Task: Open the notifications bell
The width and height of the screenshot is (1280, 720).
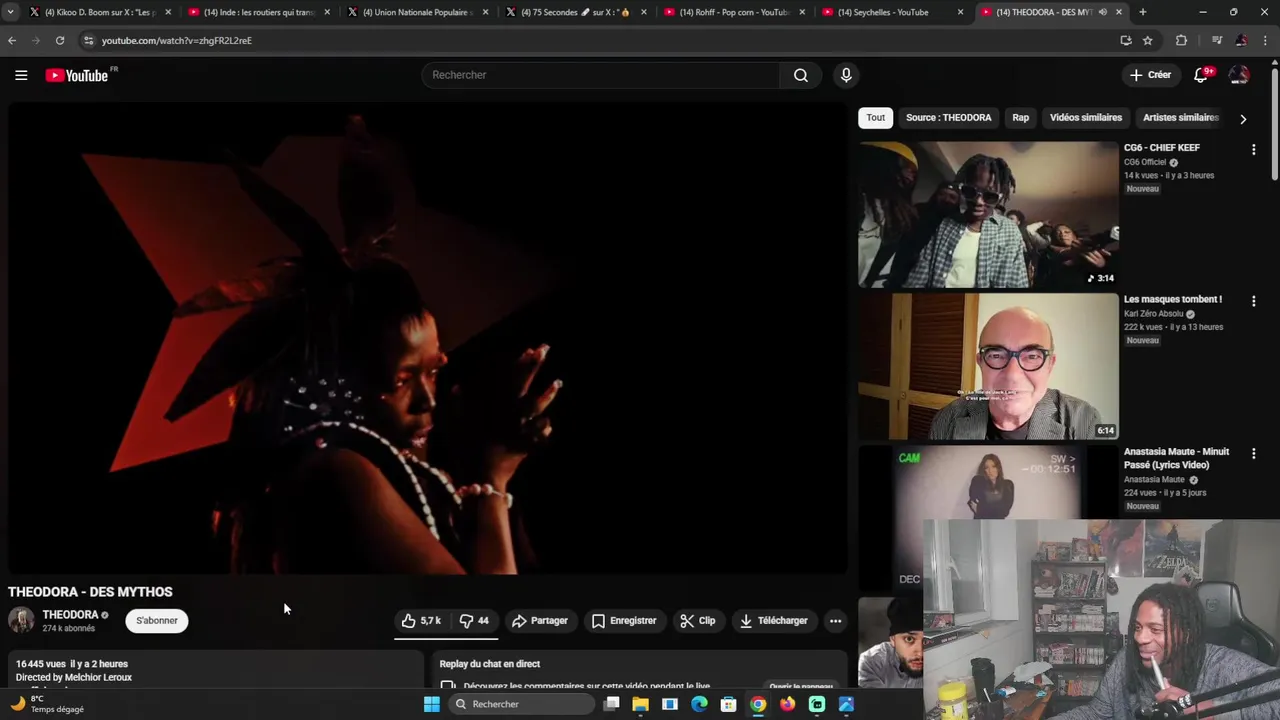Action: click(1202, 75)
